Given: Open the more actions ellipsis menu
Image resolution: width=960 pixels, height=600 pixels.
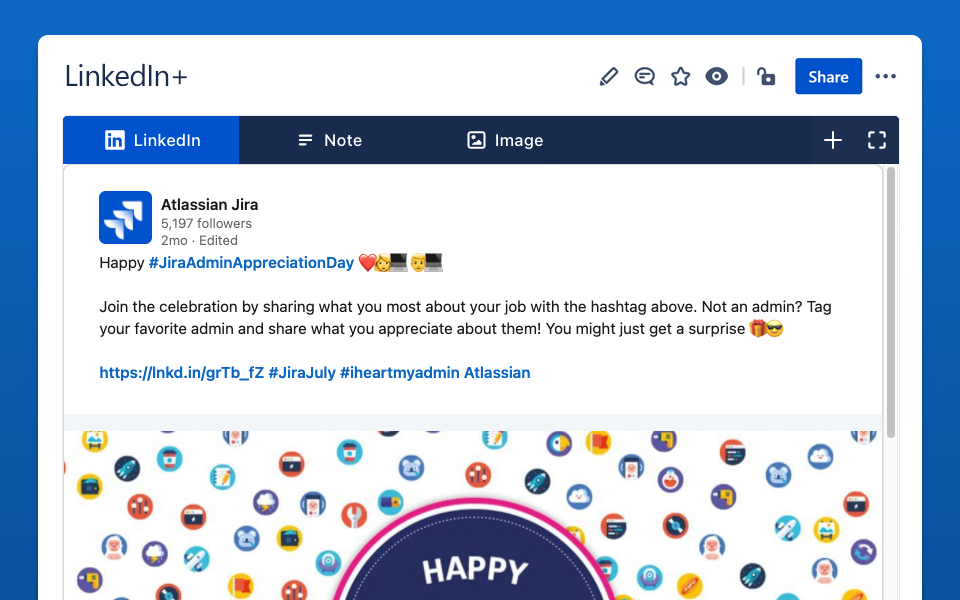Looking at the screenshot, I should point(885,77).
